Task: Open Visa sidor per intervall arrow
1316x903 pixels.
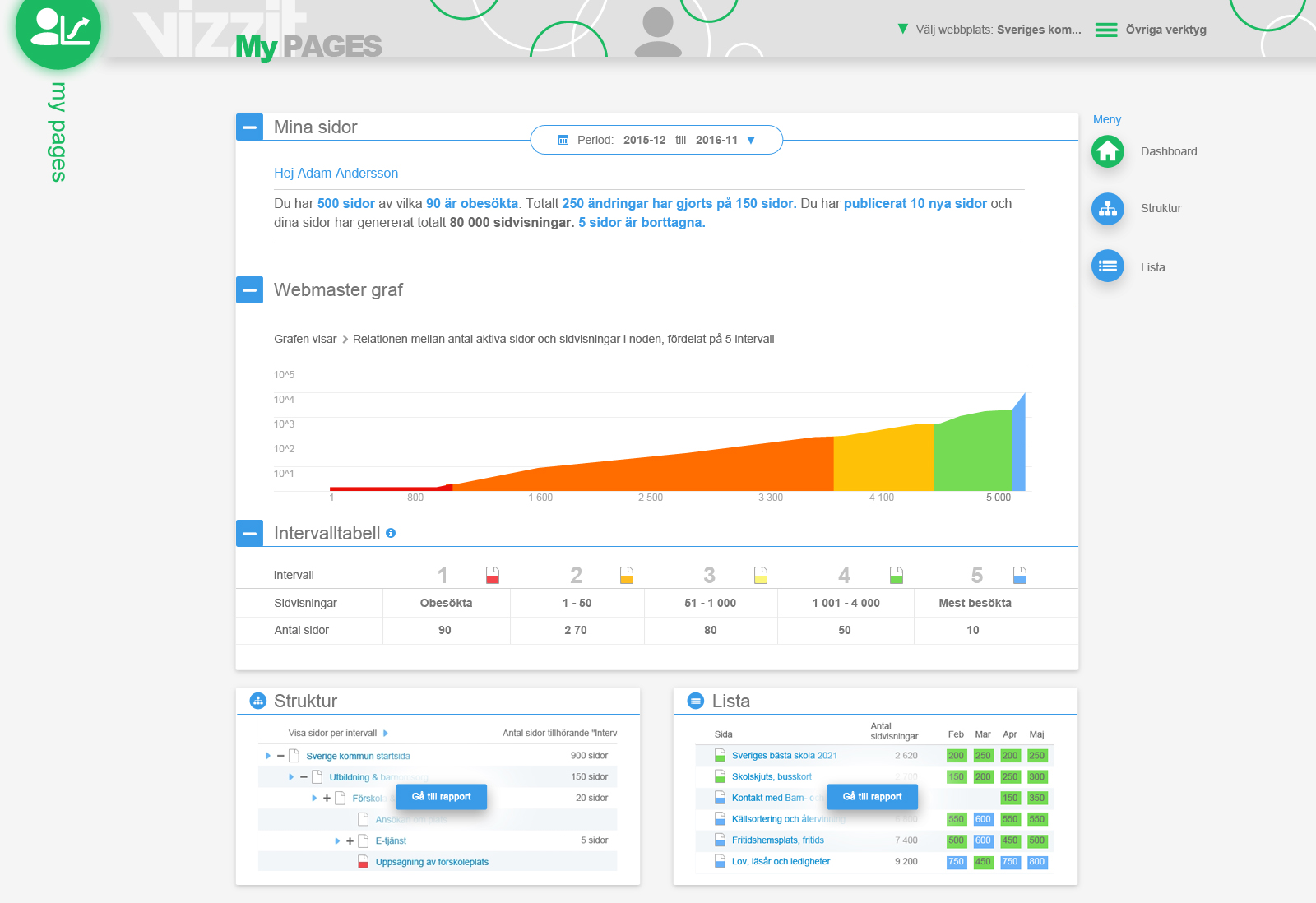Action: tap(386, 733)
